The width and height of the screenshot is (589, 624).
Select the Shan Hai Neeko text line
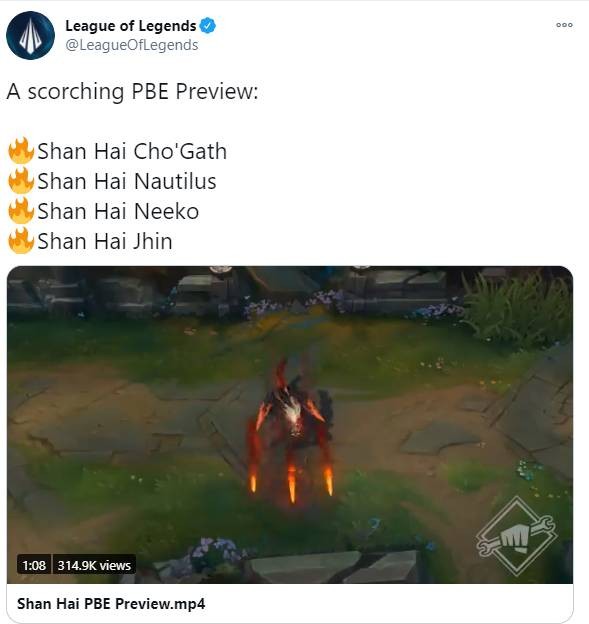(118, 211)
